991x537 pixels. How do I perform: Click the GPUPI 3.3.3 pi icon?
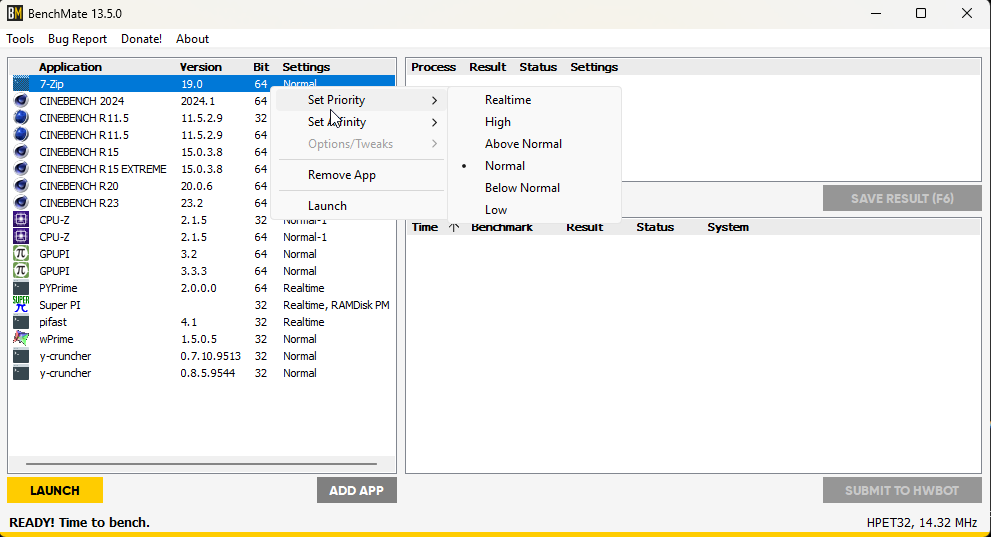pyautogui.click(x=21, y=271)
